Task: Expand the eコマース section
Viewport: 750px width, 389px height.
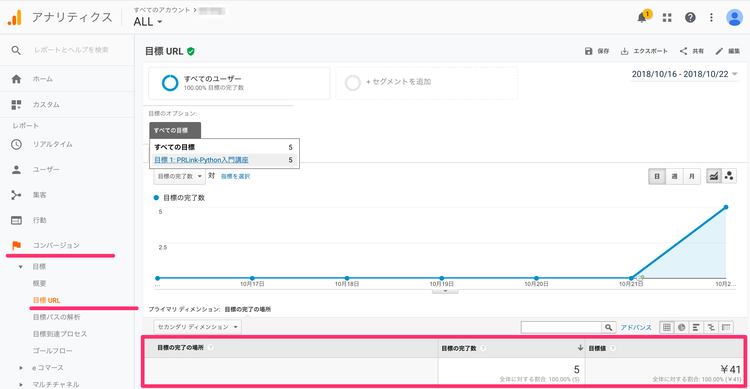Action: [21, 368]
